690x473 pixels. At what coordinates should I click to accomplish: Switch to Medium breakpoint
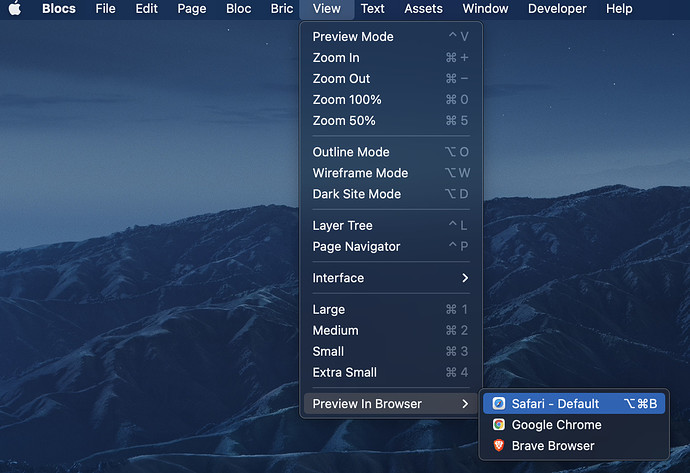pyautogui.click(x=391, y=330)
